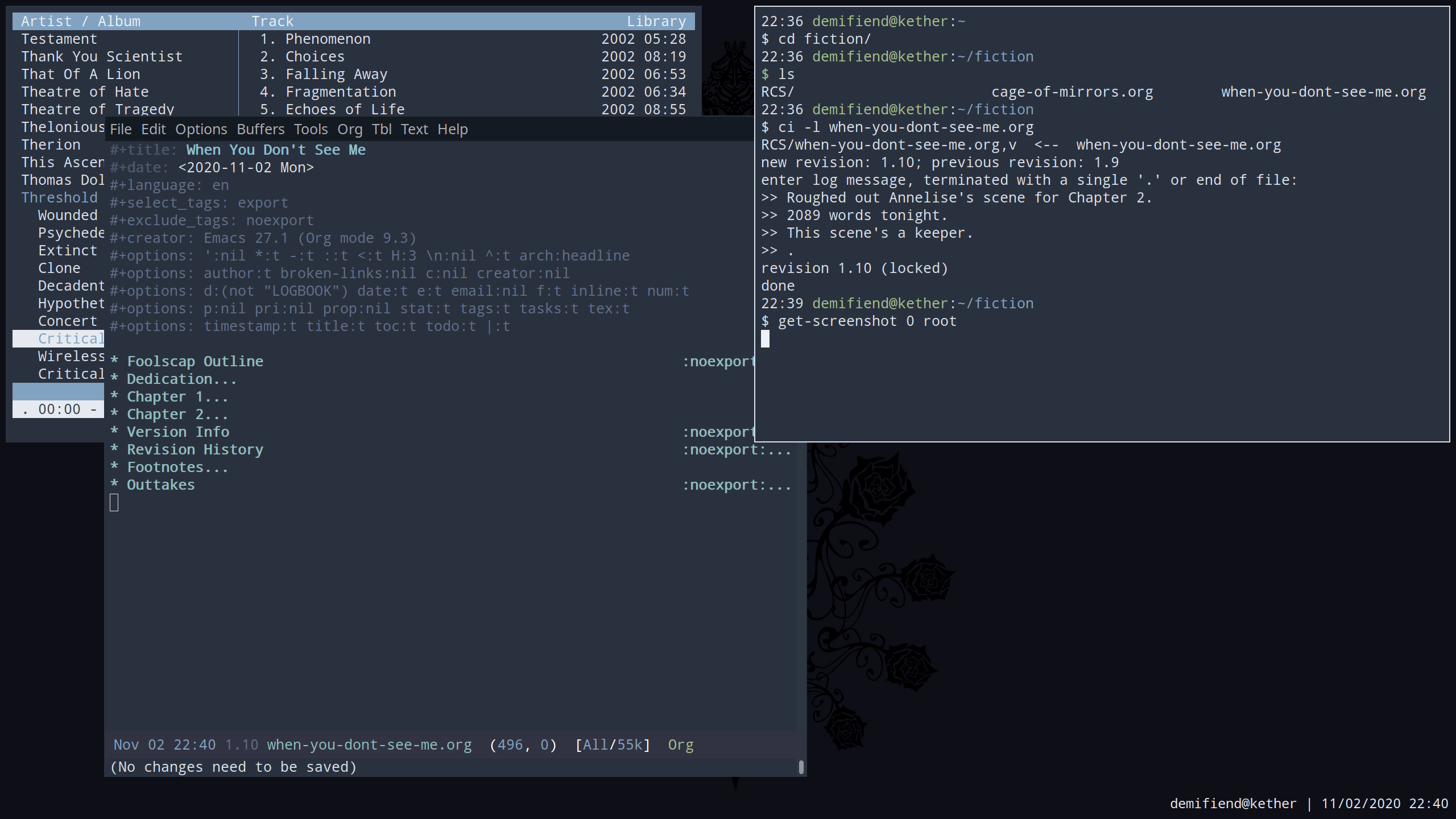Click the Org mode indicator in modeline
1456x819 pixels.
point(680,744)
